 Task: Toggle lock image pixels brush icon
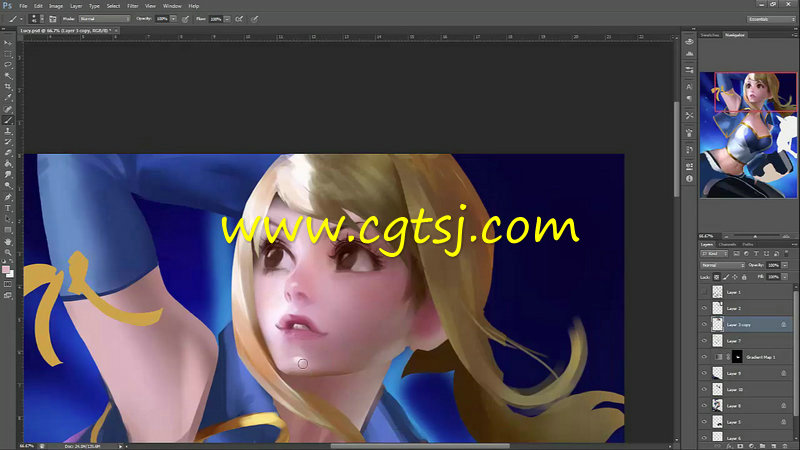click(x=726, y=277)
